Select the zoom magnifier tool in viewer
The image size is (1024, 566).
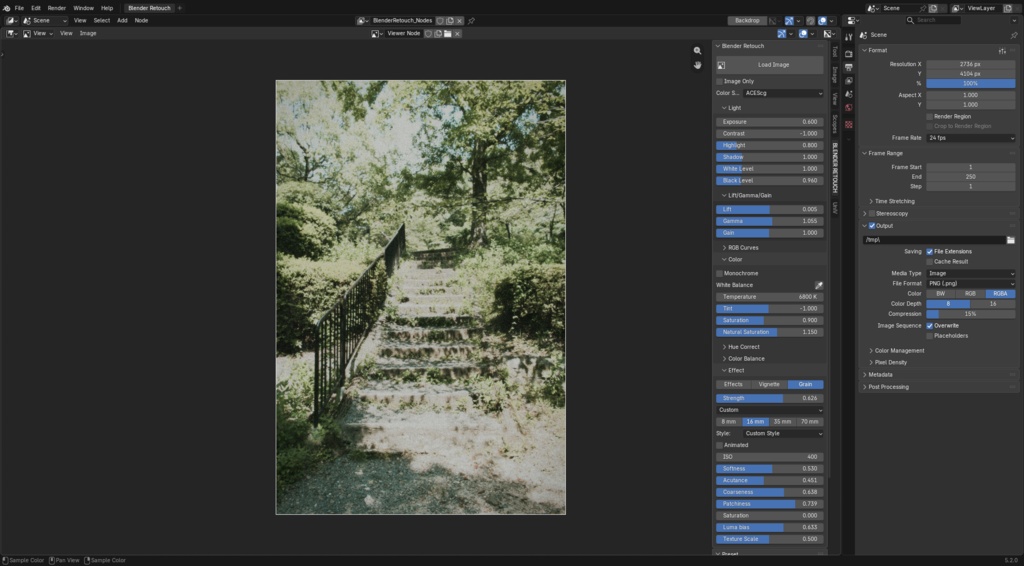click(x=697, y=50)
